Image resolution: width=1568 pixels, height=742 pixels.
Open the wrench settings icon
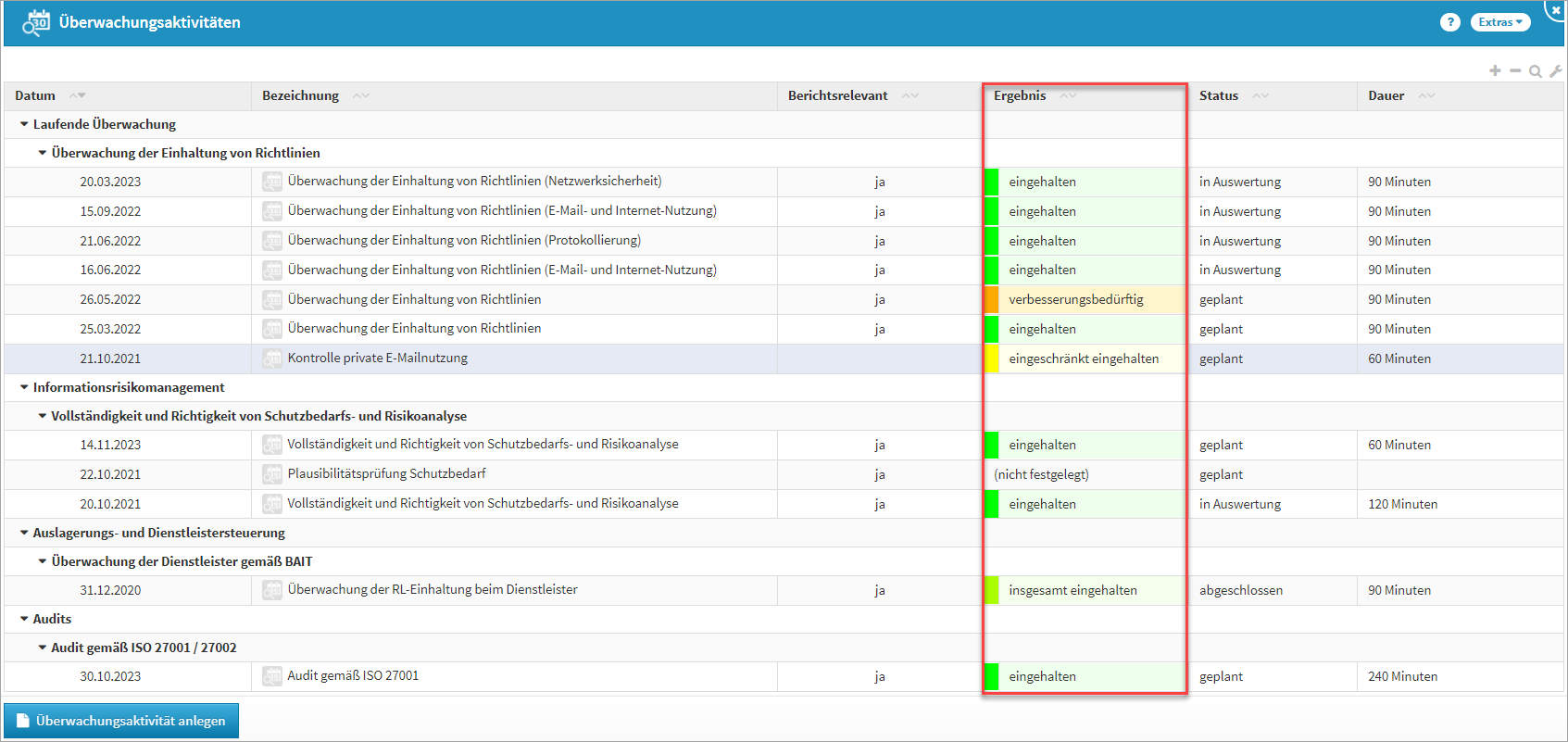tap(1556, 71)
